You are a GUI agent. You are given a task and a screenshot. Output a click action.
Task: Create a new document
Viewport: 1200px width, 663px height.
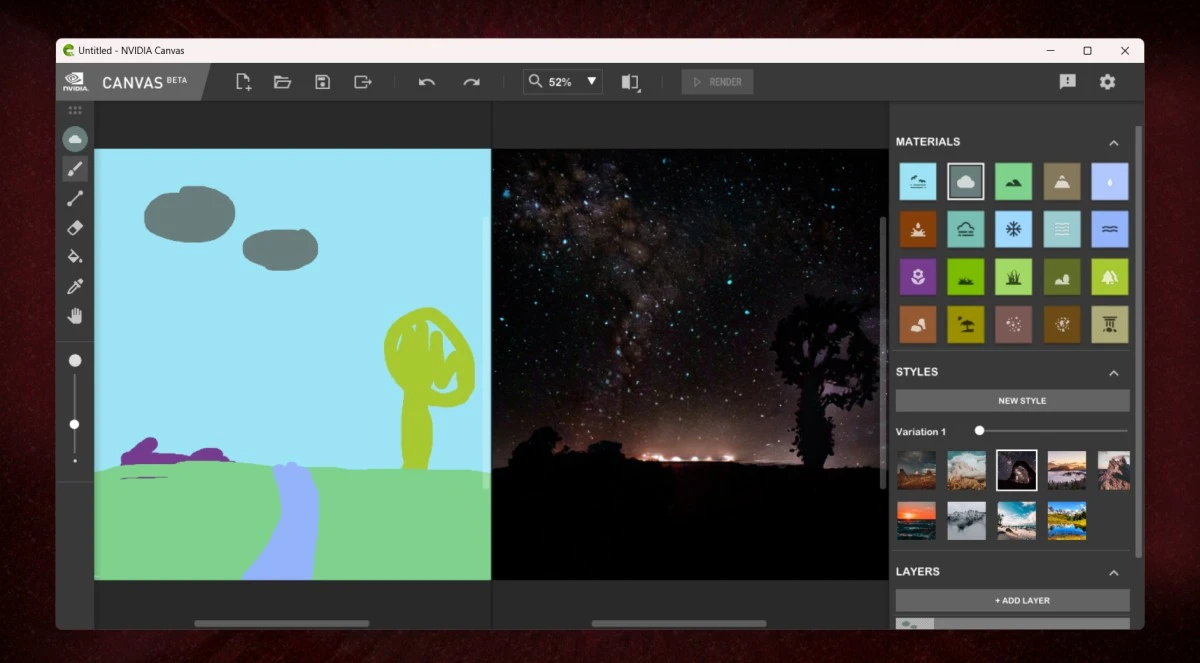pos(243,82)
